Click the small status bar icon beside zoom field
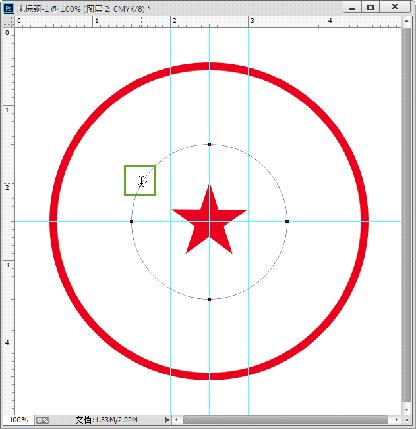 click(x=42, y=420)
